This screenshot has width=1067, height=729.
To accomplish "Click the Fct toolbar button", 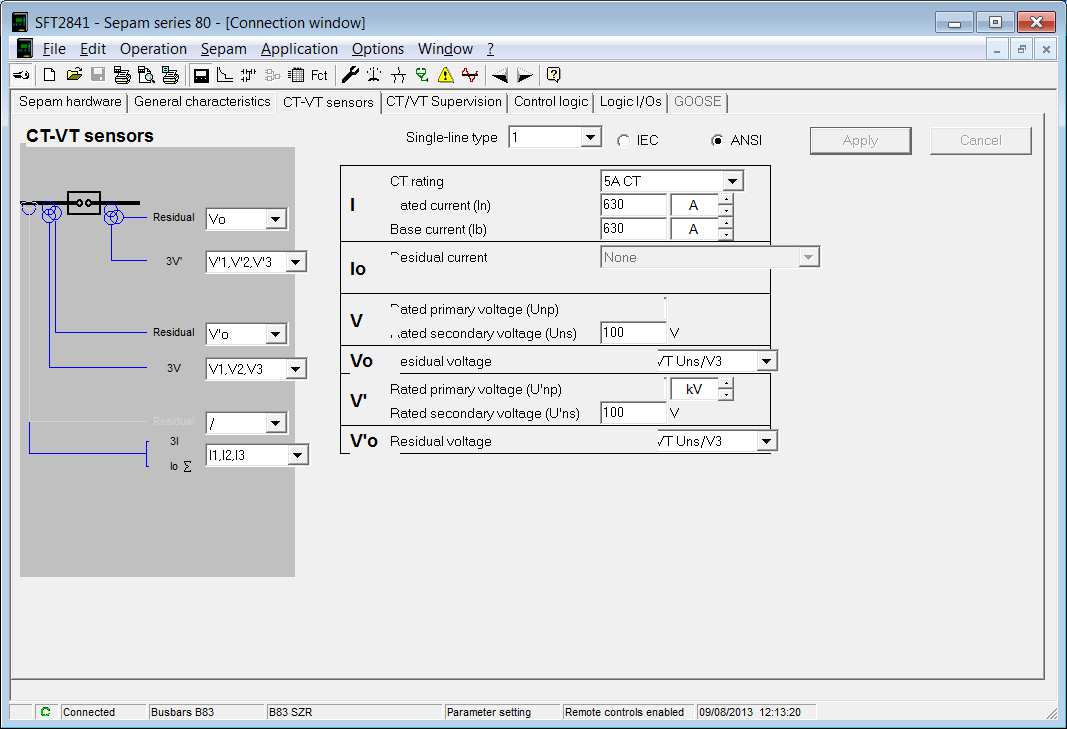I will tap(318, 75).
